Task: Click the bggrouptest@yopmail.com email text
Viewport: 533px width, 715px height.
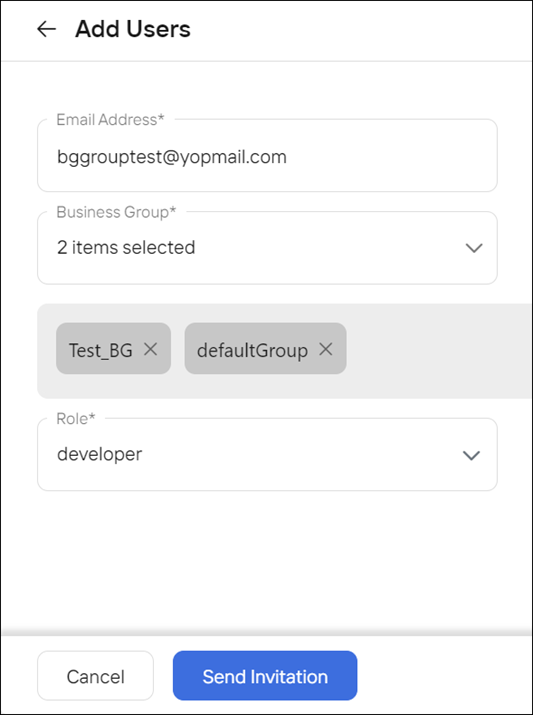Action: point(172,157)
